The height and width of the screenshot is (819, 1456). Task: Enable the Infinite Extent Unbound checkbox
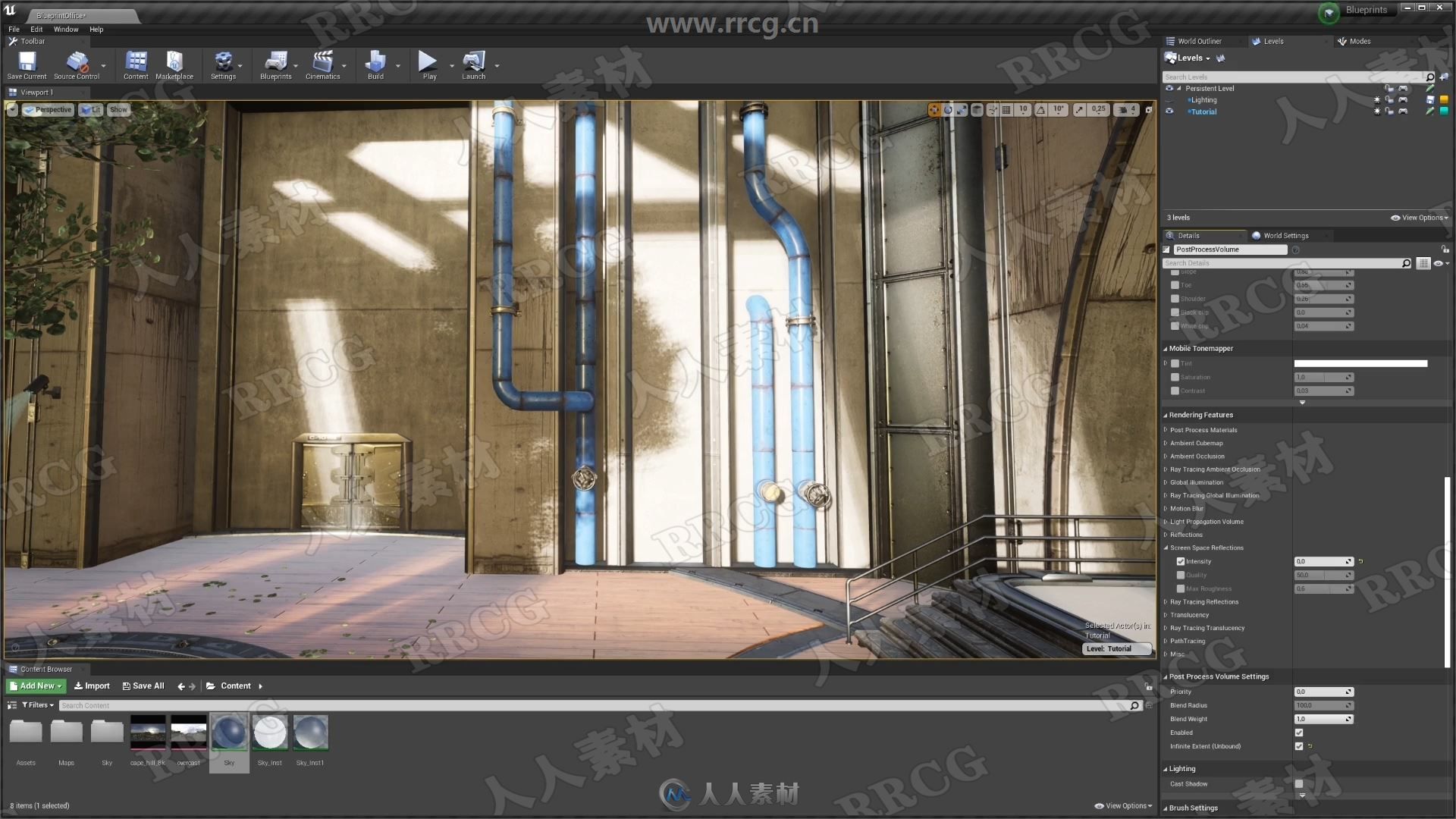[1297, 746]
